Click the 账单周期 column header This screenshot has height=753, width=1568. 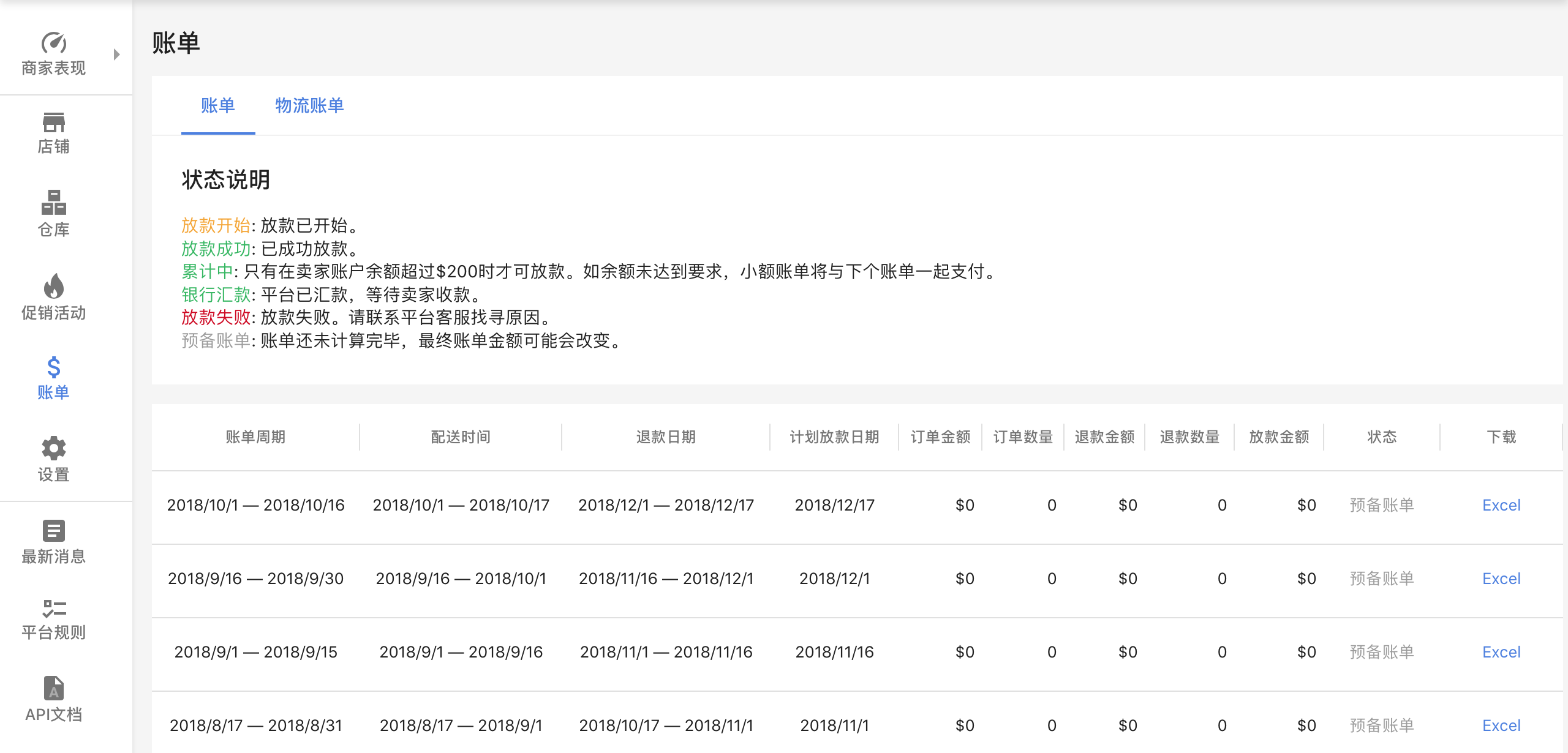pyautogui.click(x=256, y=436)
